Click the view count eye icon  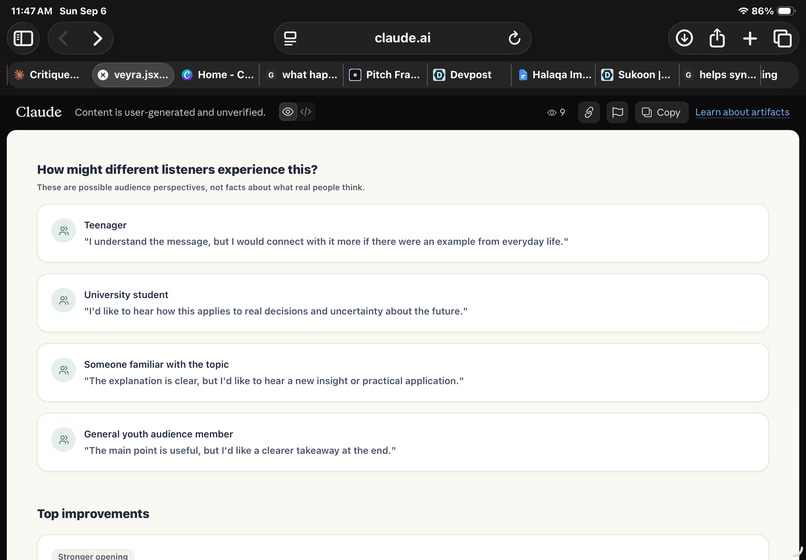tap(552, 112)
